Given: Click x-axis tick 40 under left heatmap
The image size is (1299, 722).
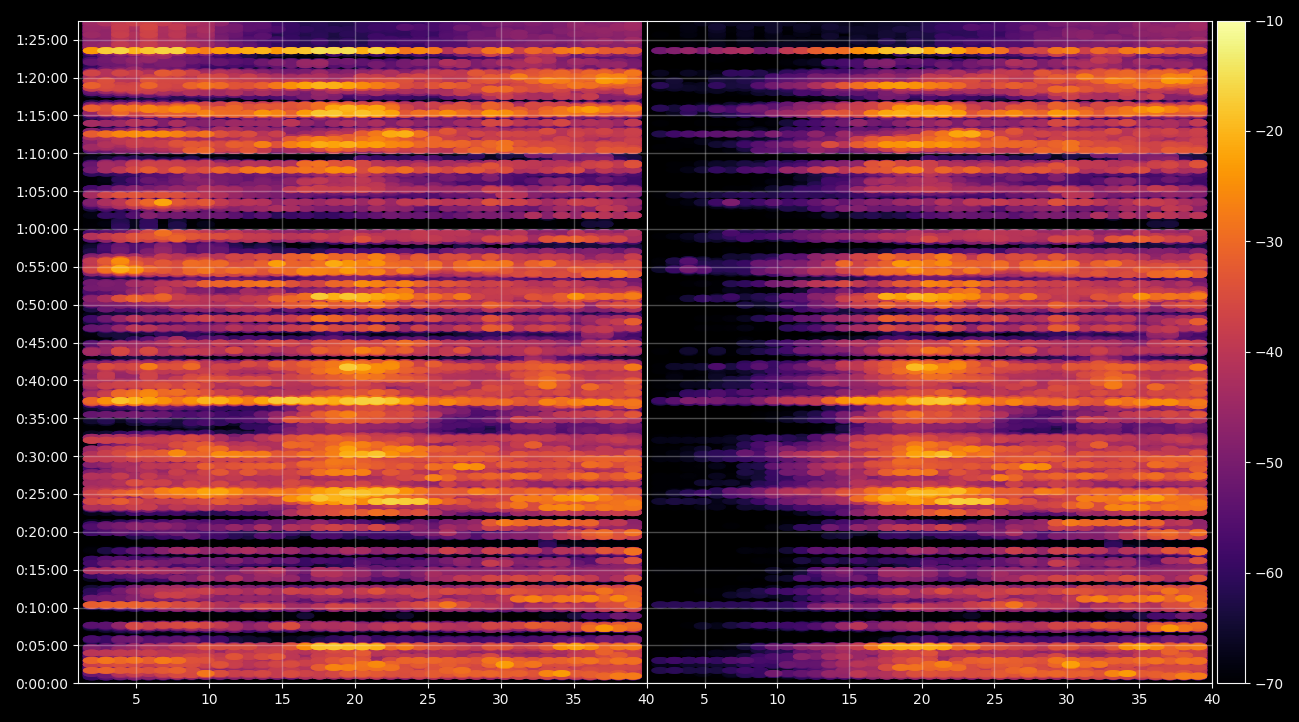Looking at the screenshot, I should pyautogui.click(x=647, y=699).
